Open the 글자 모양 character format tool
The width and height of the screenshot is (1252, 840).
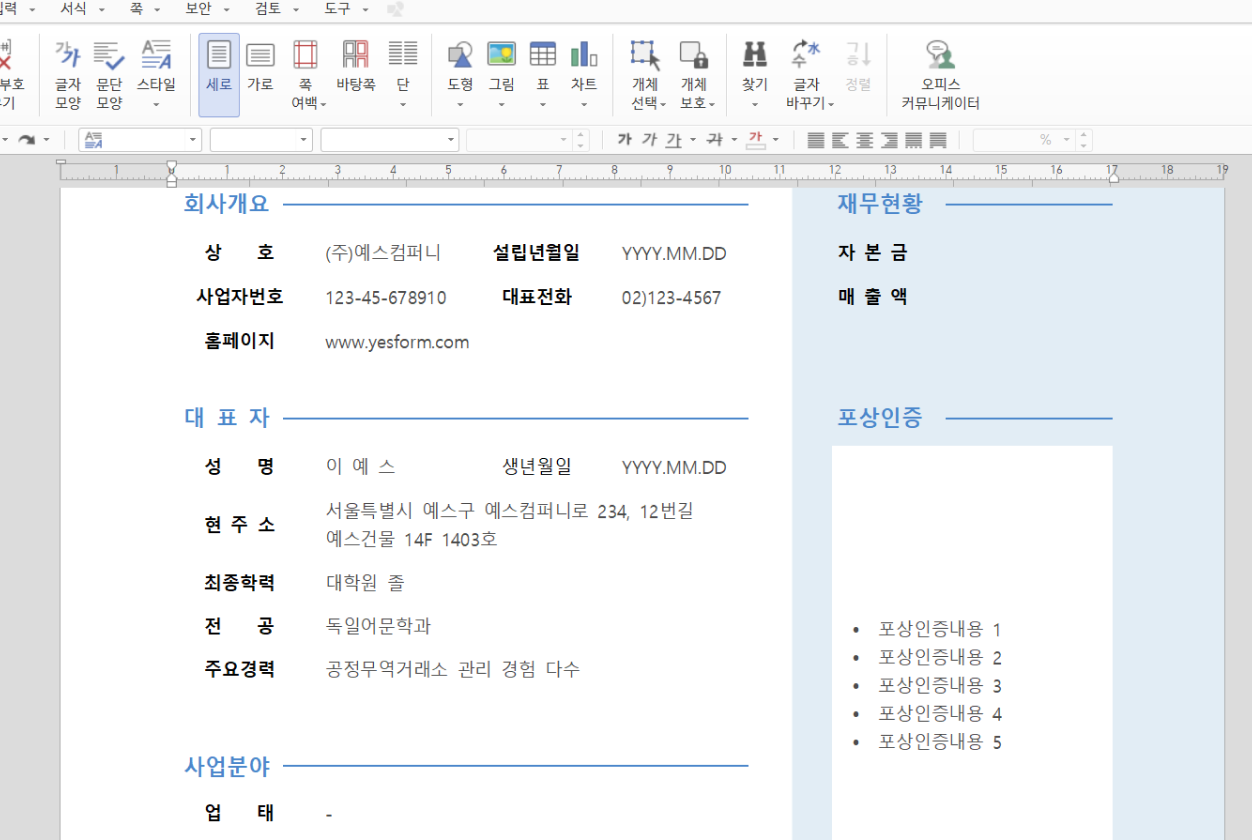(x=68, y=75)
